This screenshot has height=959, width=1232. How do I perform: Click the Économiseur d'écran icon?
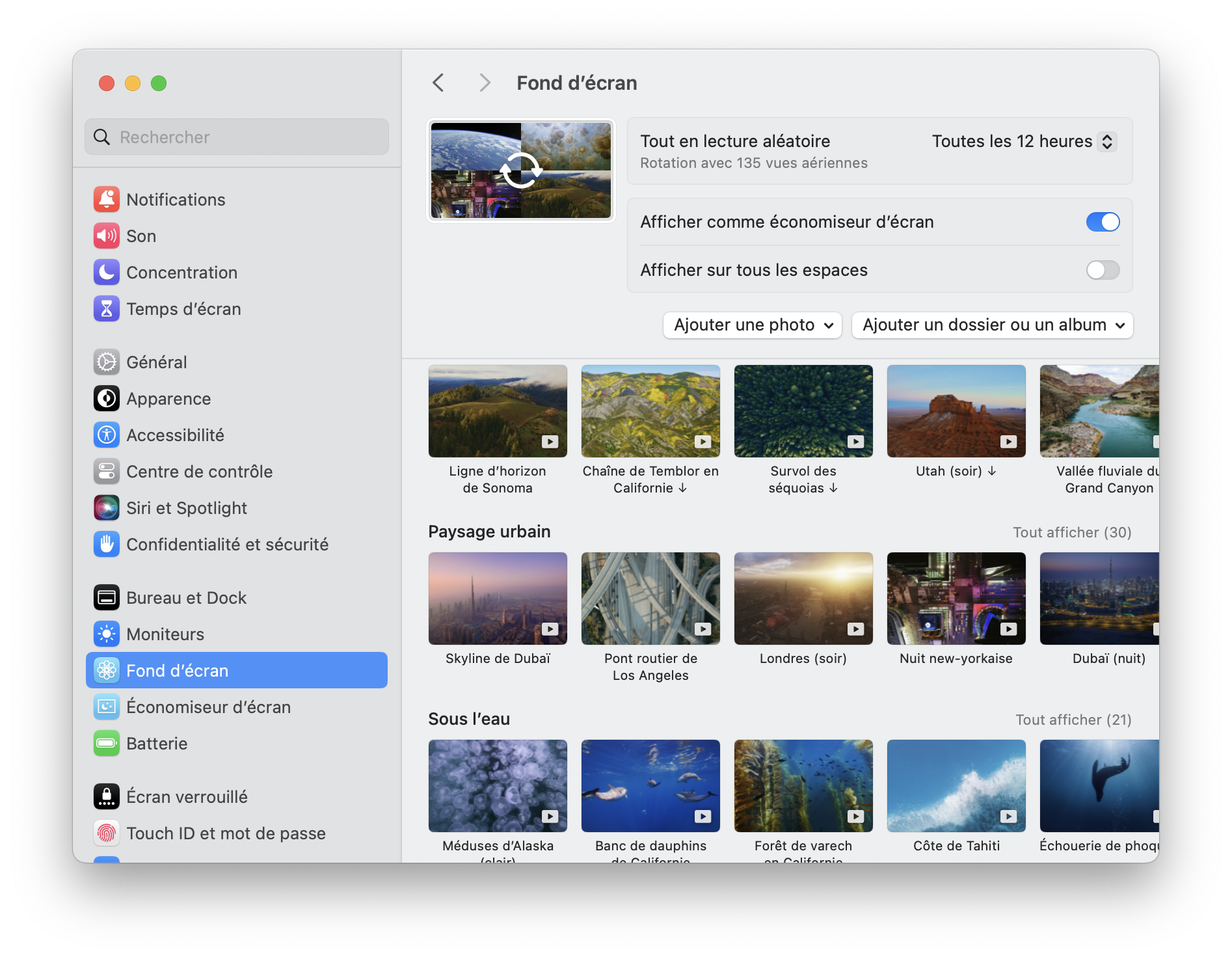[x=107, y=707]
